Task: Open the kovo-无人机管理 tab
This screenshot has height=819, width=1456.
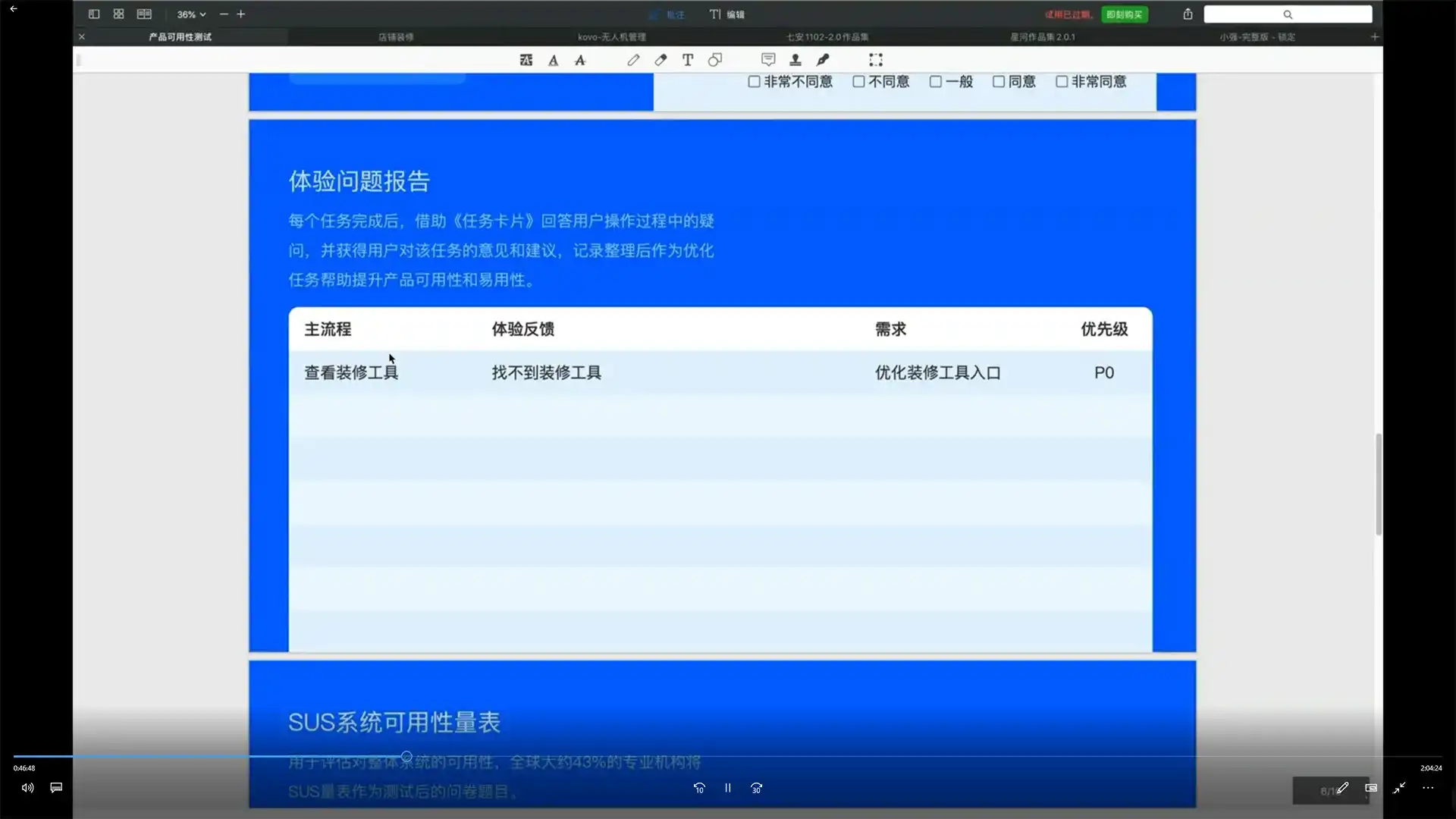Action: pyautogui.click(x=611, y=36)
